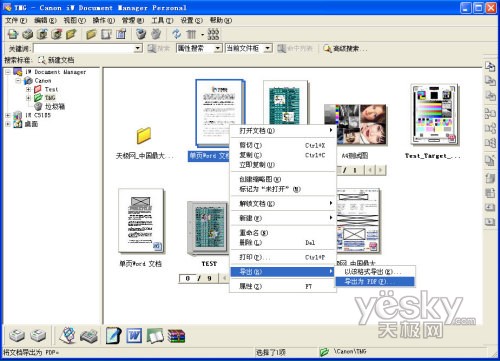
Task: Select 属性 in the context menu
Action: tap(283, 286)
